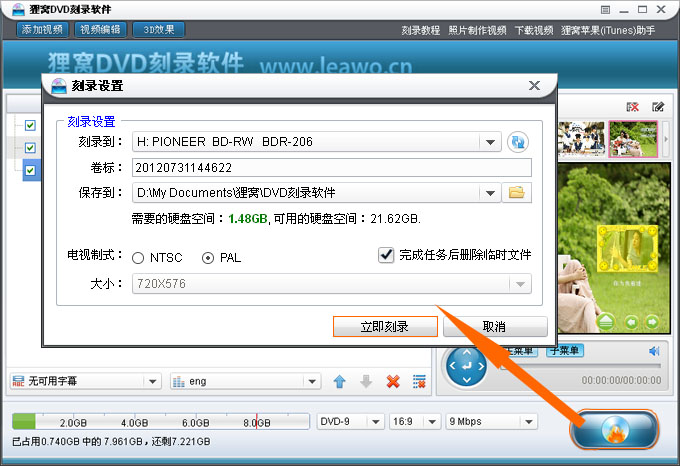Open the 无可用字幕 subtitle dropdown
The image size is (680, 466).
point(85,381)
